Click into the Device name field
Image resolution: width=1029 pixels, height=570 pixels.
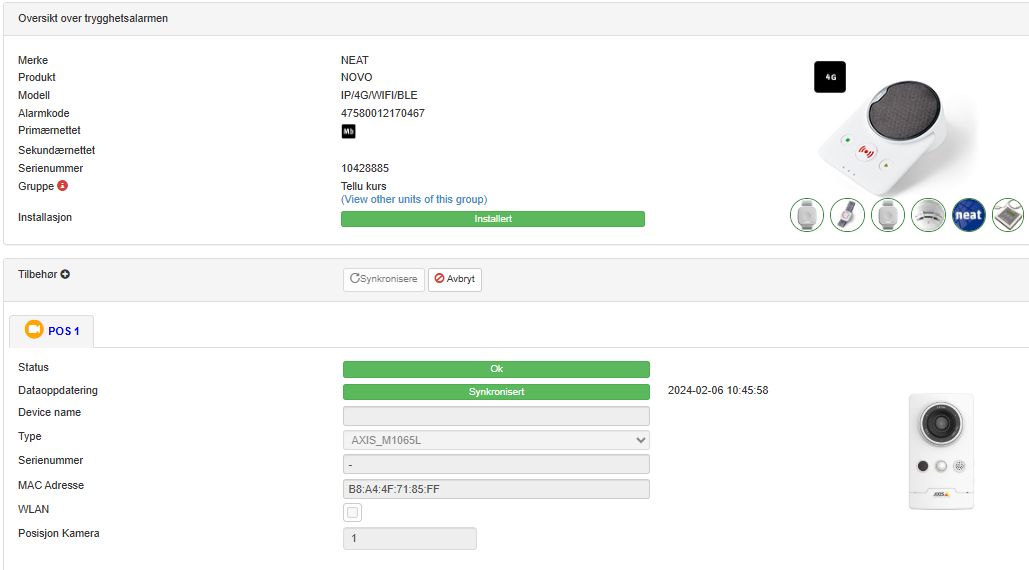pos(496,416)
